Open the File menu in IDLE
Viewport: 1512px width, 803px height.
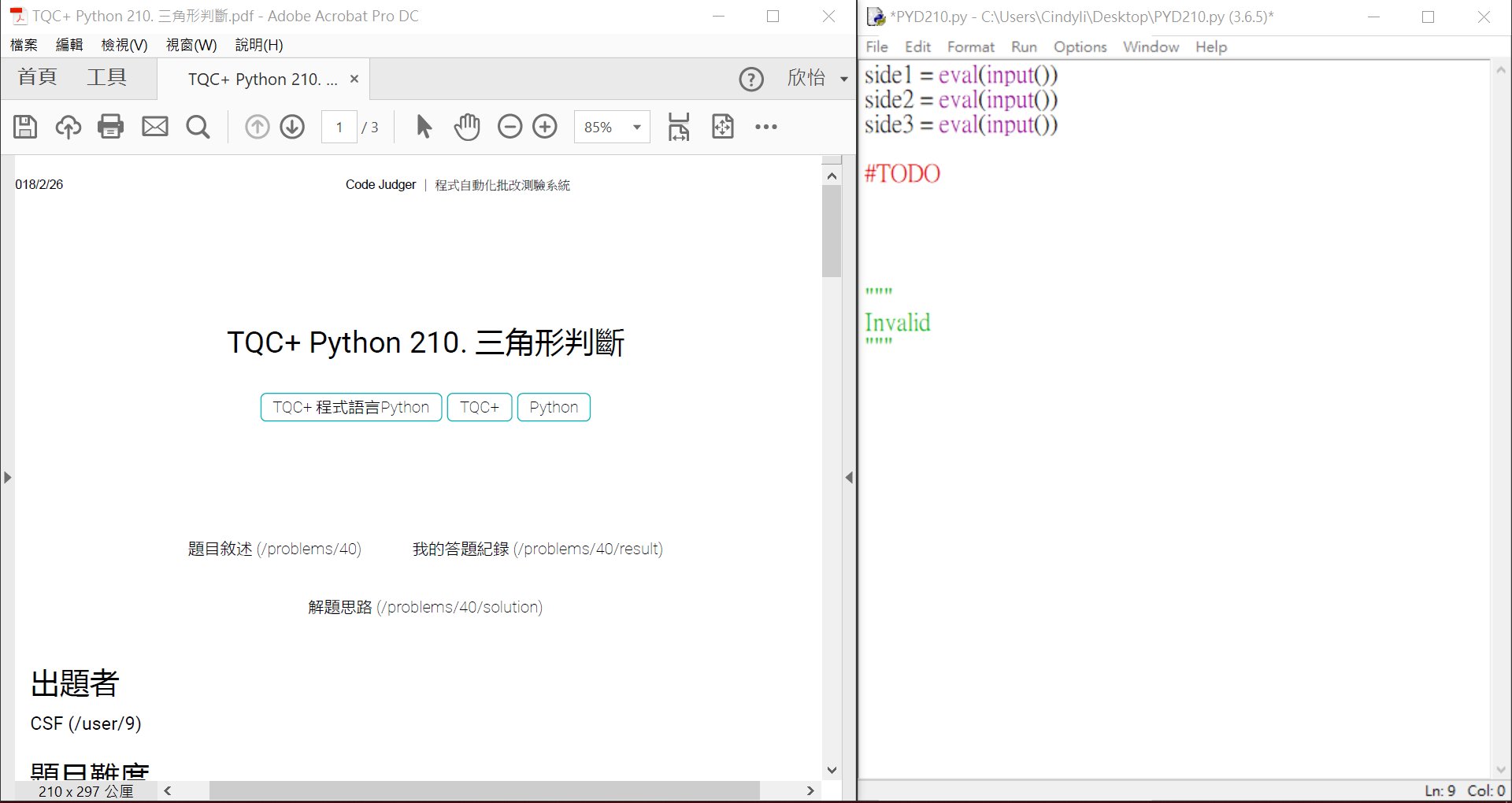pos(876,46)
